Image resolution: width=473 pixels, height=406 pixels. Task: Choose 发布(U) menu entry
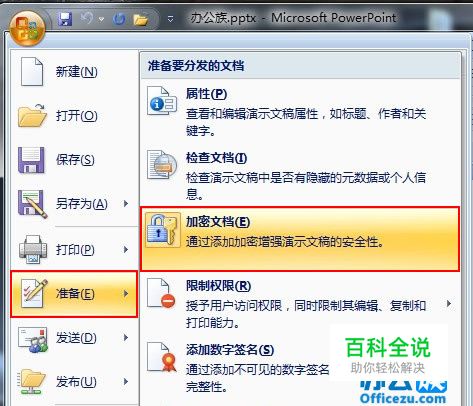coord(76,382)
